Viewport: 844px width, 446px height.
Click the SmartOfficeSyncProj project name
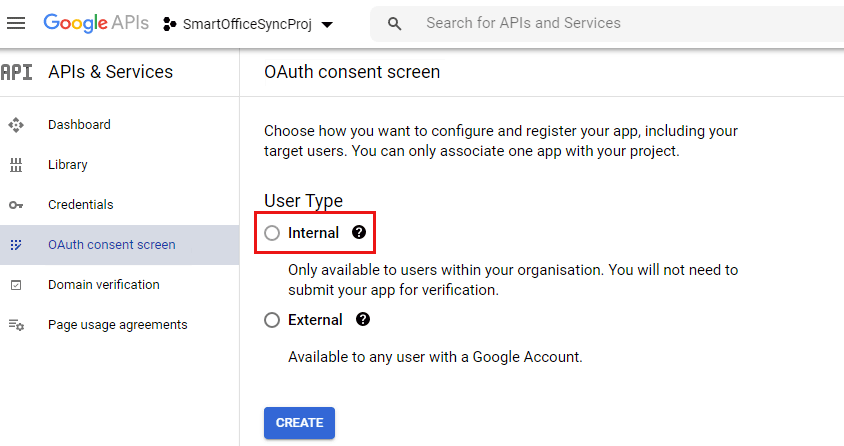[x=248, y=24]
